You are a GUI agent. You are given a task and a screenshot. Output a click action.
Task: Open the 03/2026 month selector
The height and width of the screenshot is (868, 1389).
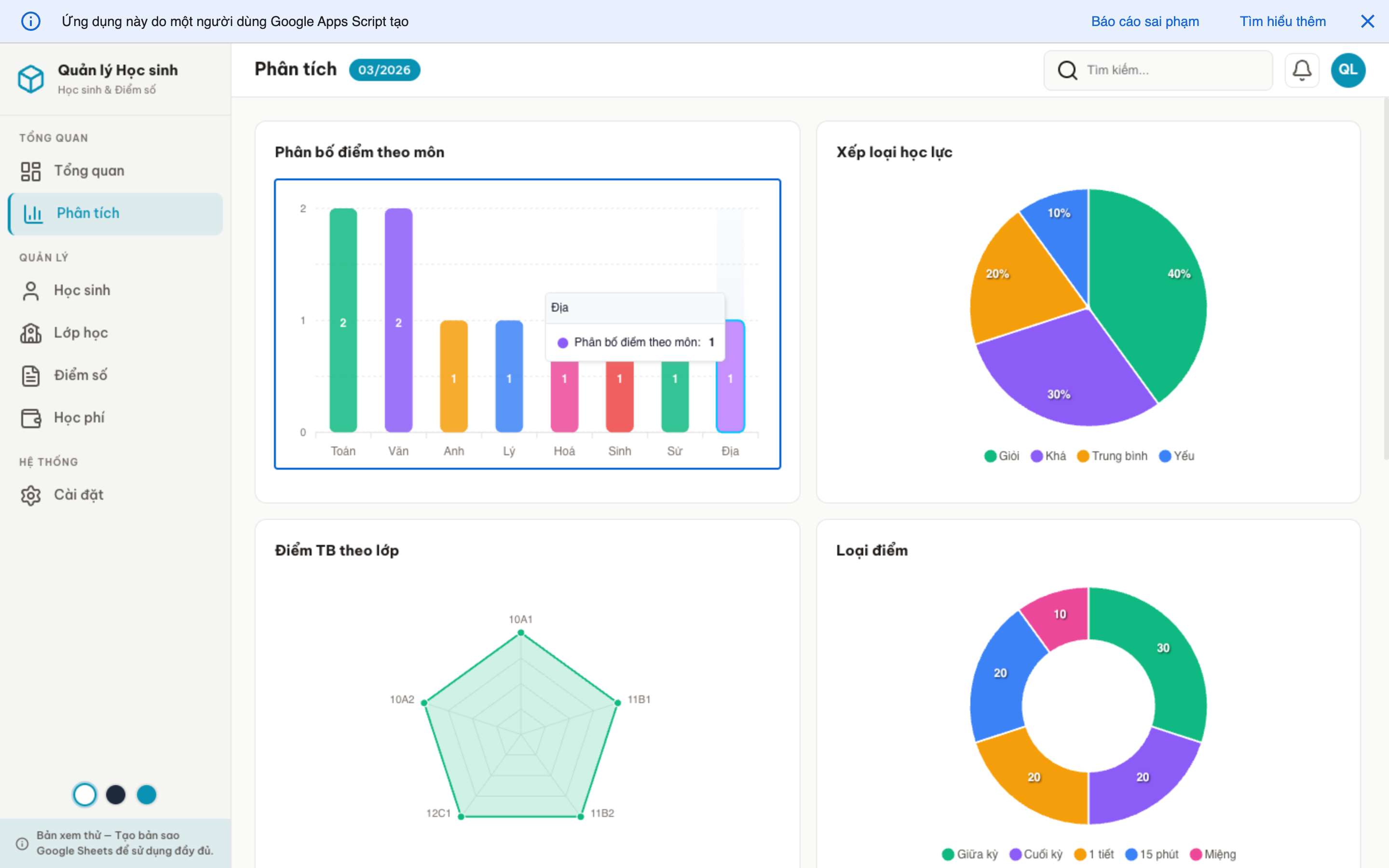tap(384, 69)
